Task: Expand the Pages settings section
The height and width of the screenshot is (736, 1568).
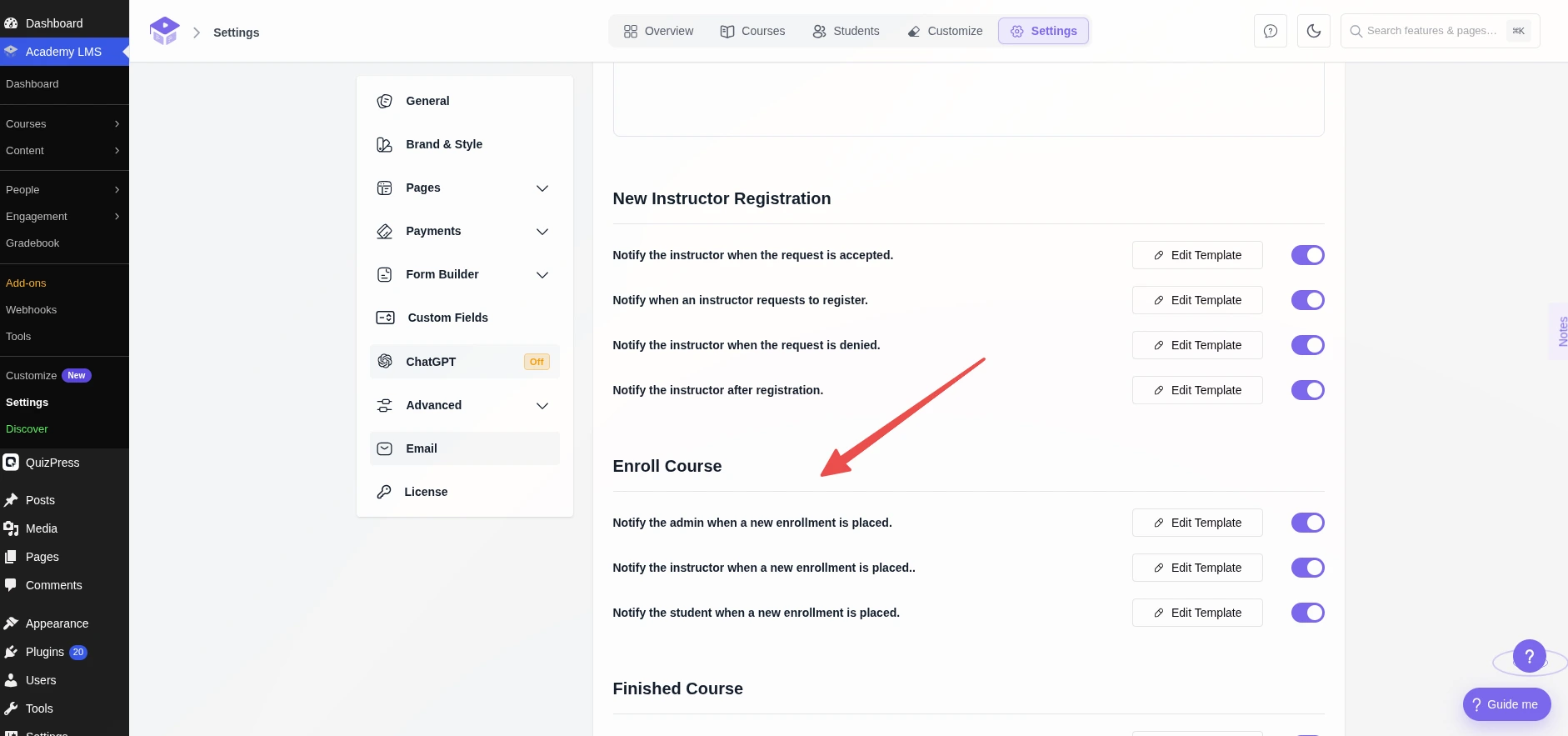Action: click(x=542, y=188)
